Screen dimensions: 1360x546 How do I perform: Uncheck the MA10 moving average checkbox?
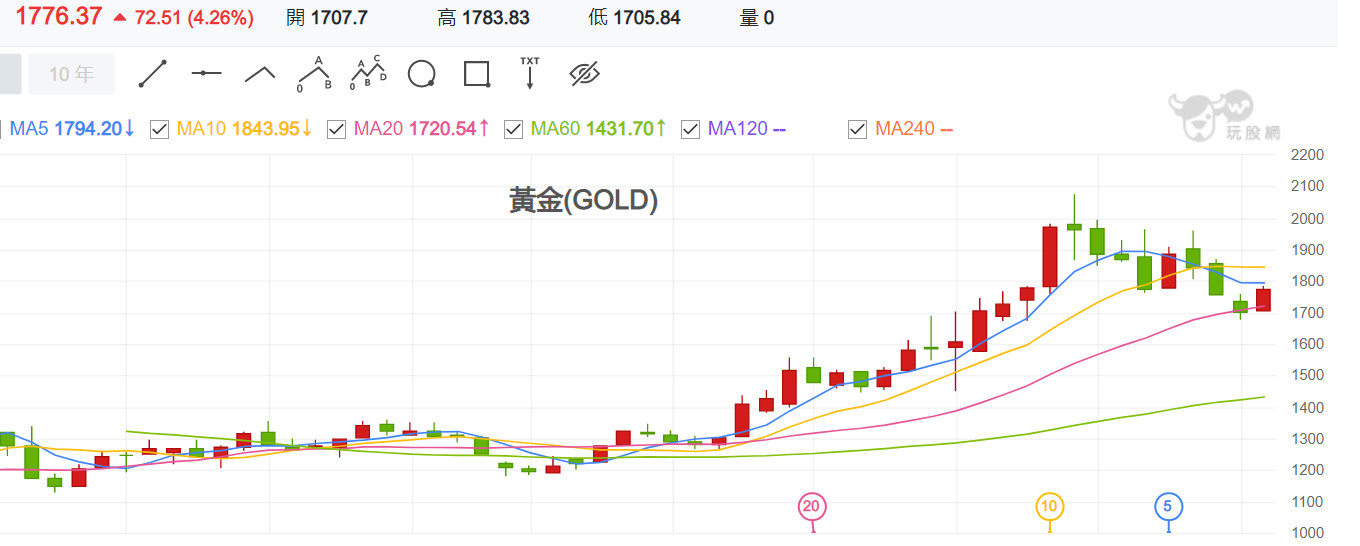pyautogui.click(x=159, y=129)
